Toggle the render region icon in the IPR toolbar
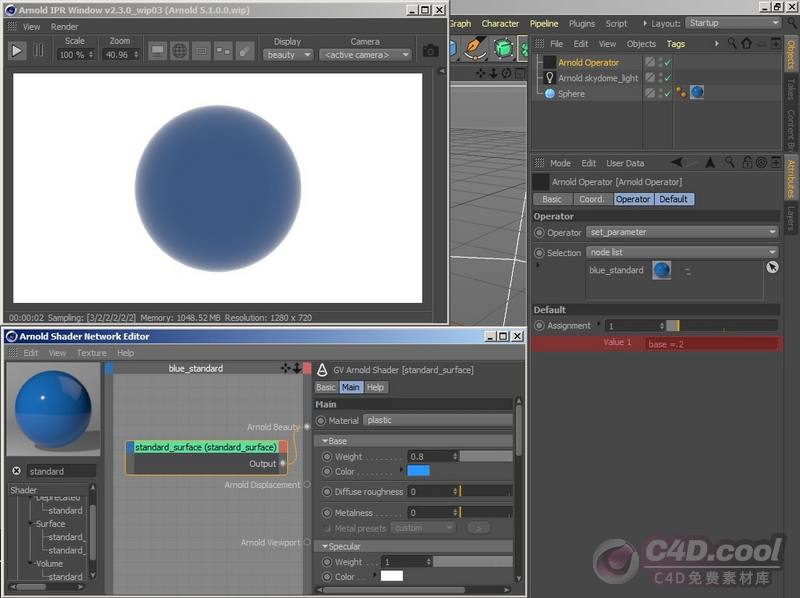800x598 pixels. 202,51
